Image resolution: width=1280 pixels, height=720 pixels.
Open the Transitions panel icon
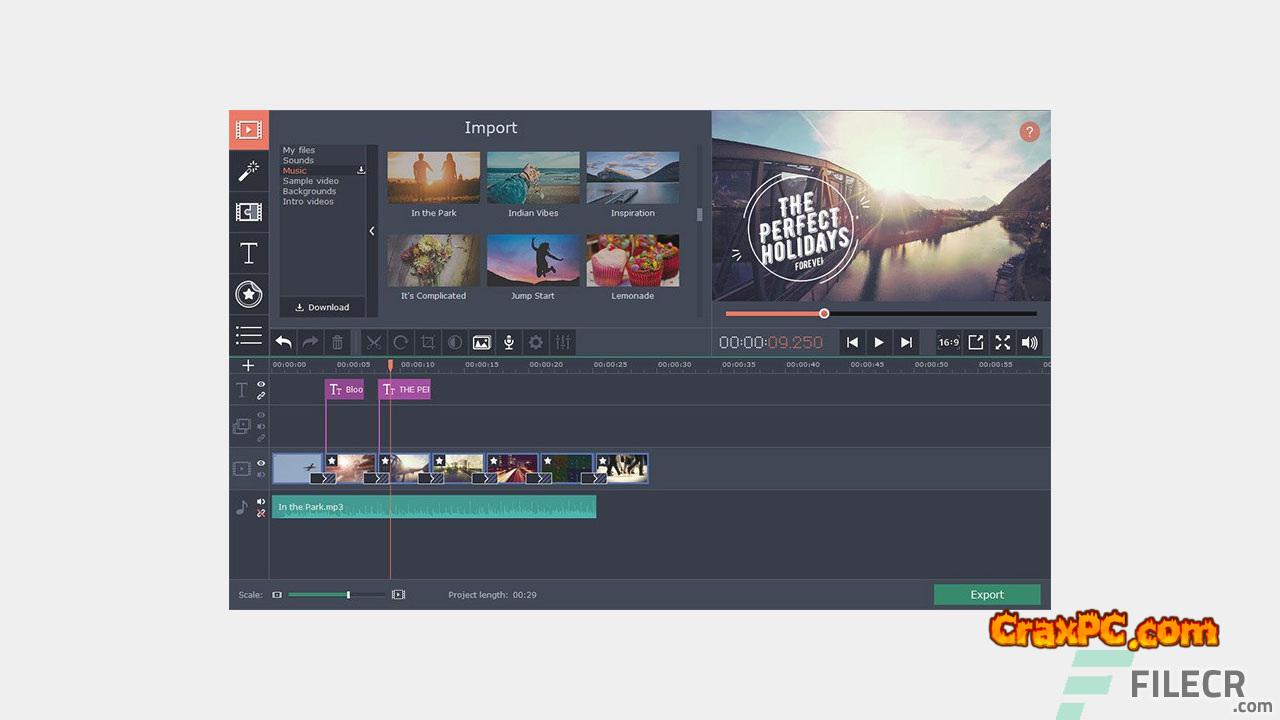pos(248,212)
